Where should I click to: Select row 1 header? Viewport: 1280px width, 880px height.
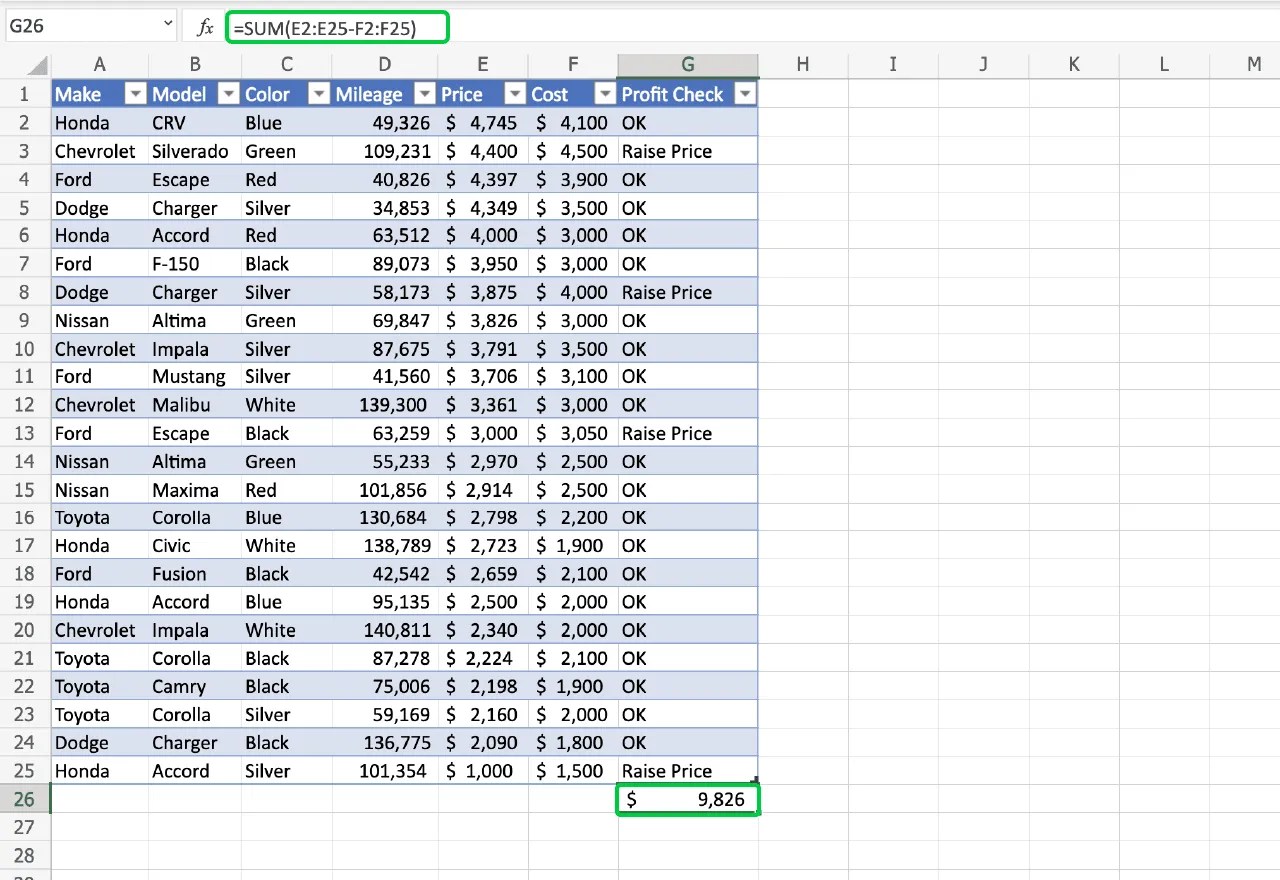tap(22, 93)
